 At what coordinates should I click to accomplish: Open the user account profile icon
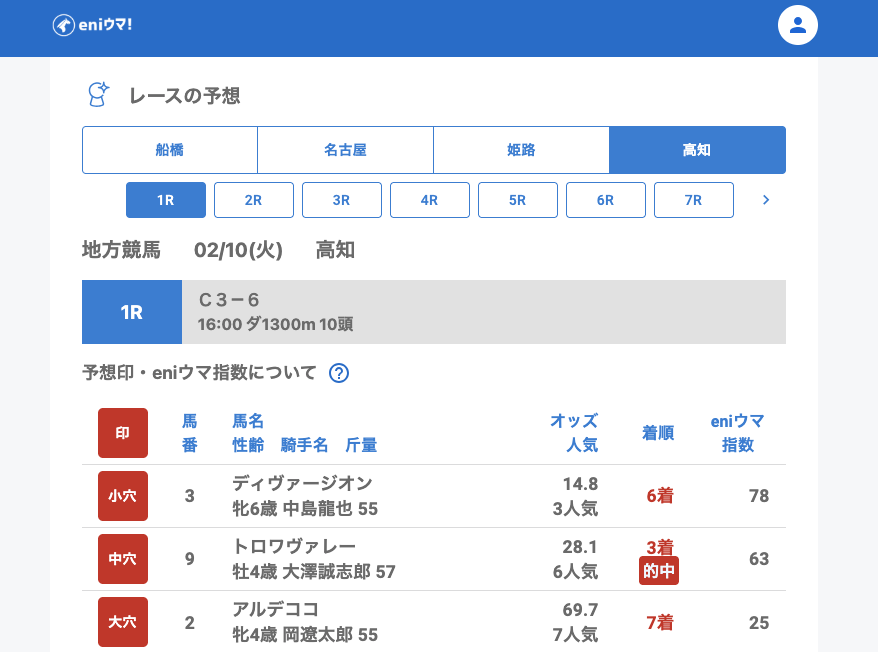(x=797, y=25)
